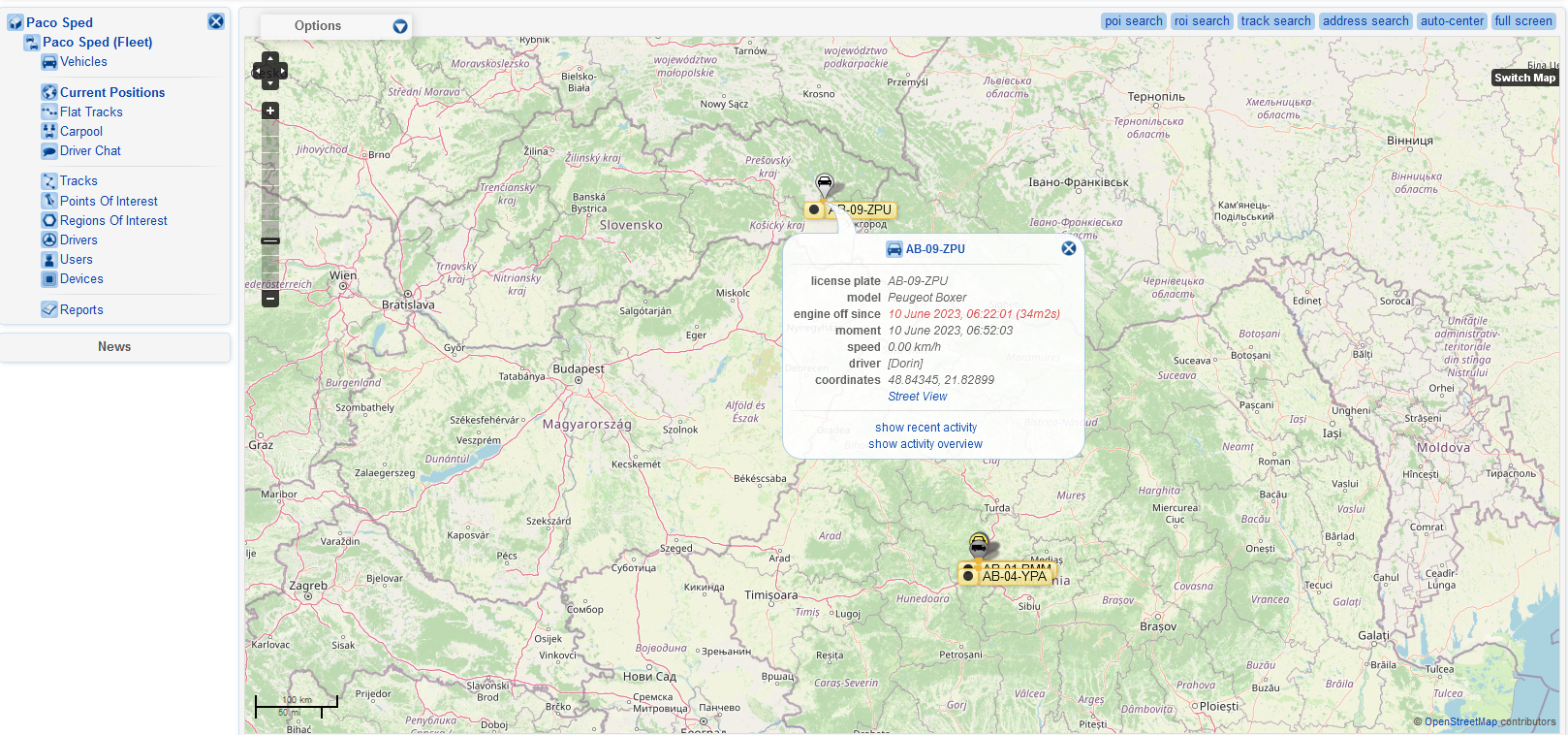
Task: Select Points Of Interest menu item
Action: pos(109,202)
